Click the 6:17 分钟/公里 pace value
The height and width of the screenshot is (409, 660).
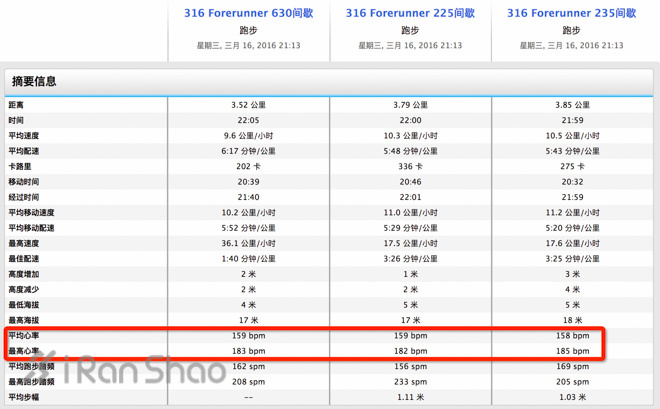pyautogui.click(x=248, y=151)
